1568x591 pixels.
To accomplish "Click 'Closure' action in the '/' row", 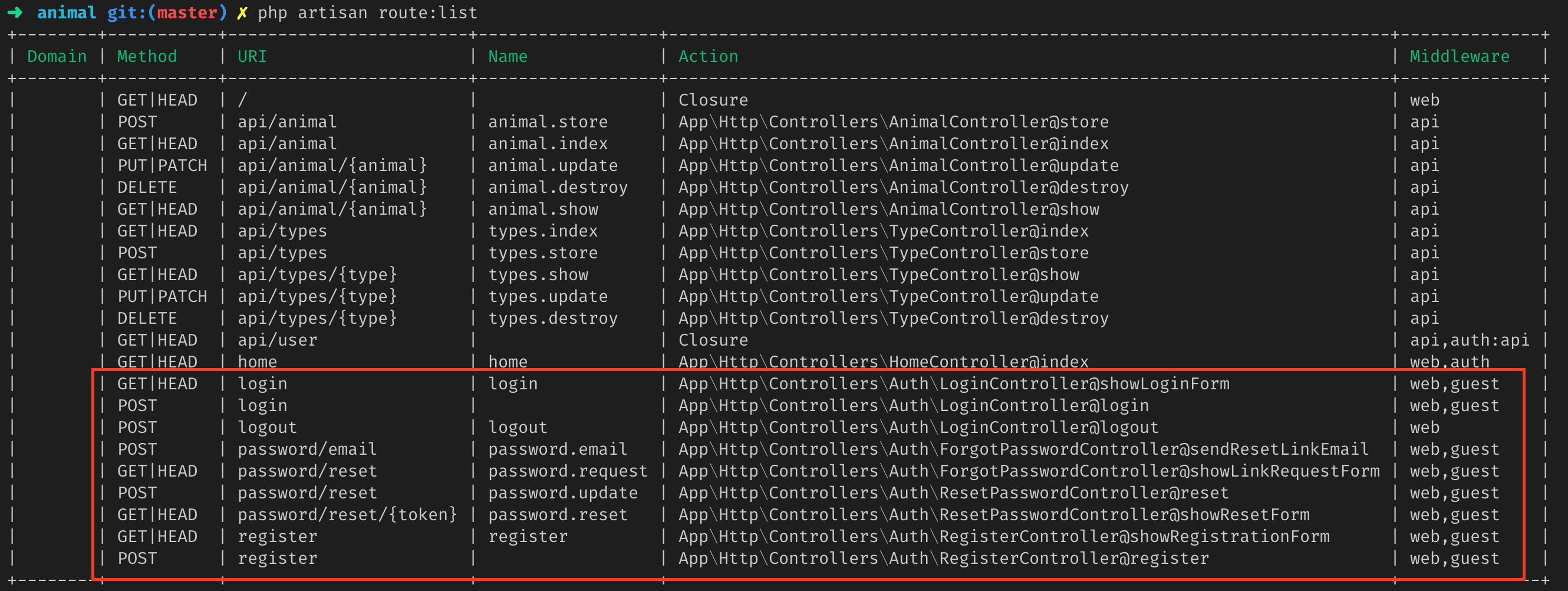I will tap(713, 100).
